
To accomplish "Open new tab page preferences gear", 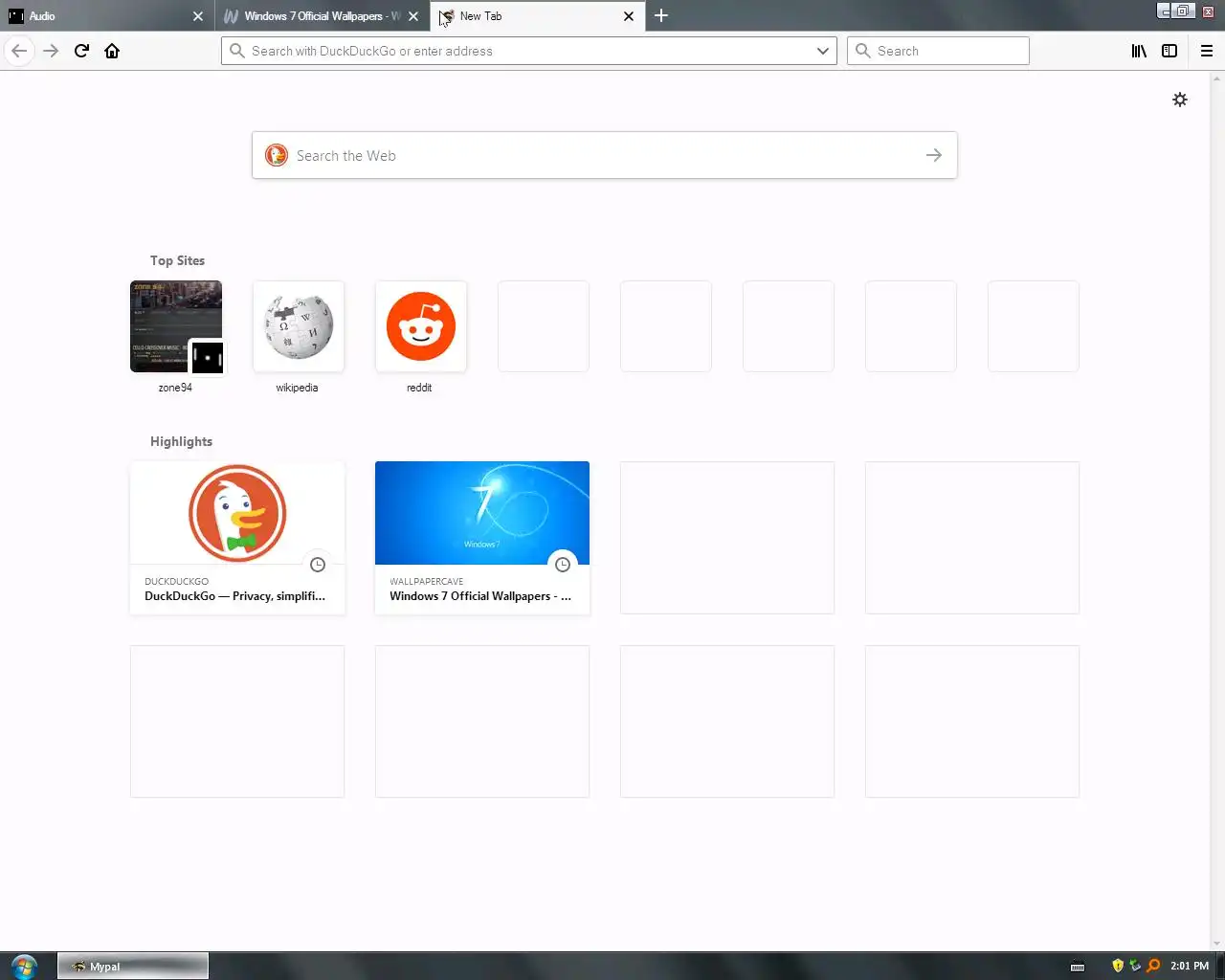I will (x=1180, y=100).
